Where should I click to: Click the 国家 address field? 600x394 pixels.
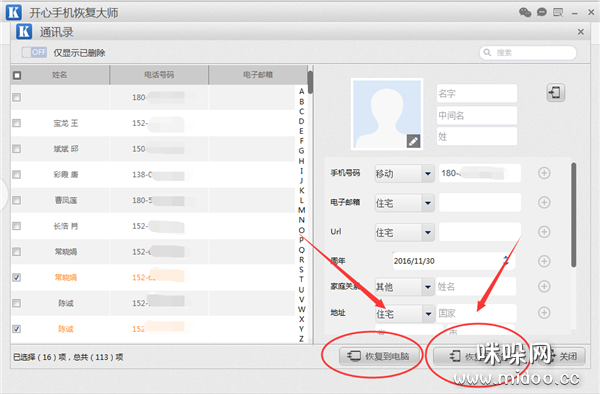(476, 313)
